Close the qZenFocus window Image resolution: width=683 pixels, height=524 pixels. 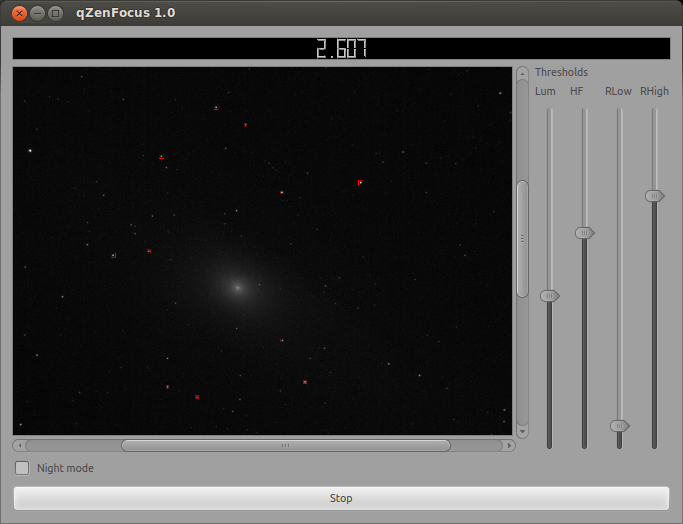19,14
